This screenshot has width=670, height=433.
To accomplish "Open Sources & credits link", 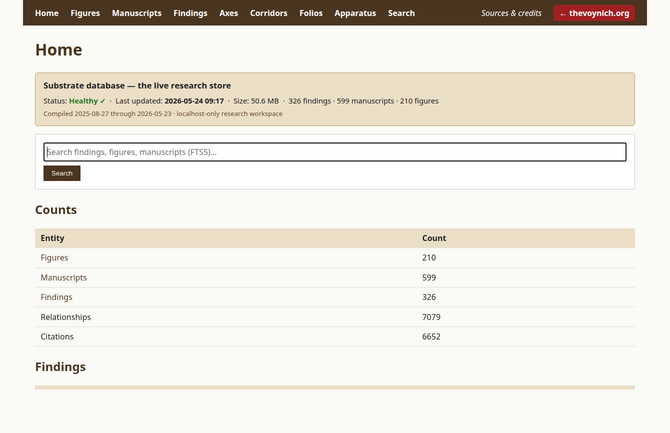I will click(511, 13).
